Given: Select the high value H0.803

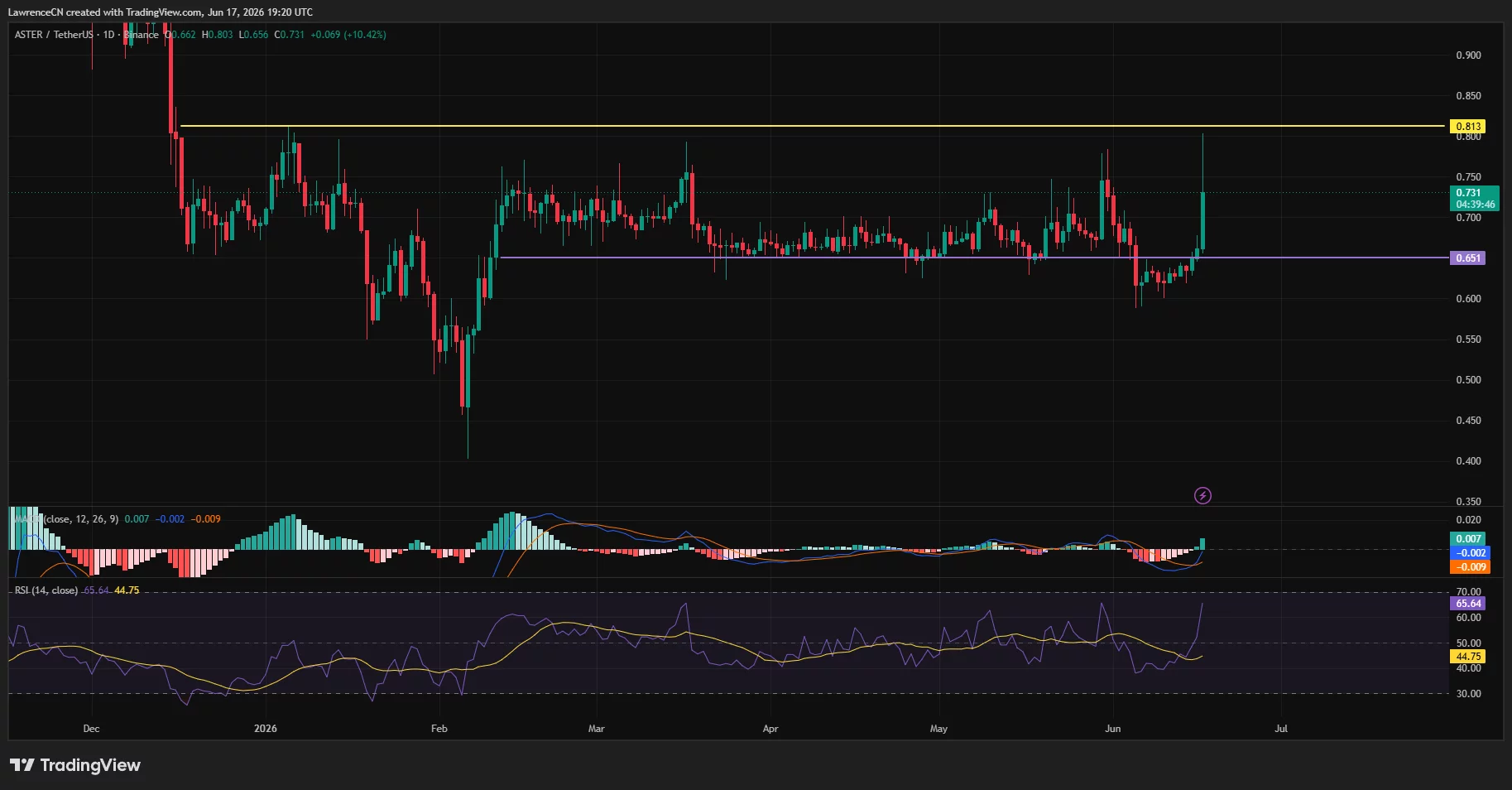Looking at the screenshot, I should [x=218, y=35].
